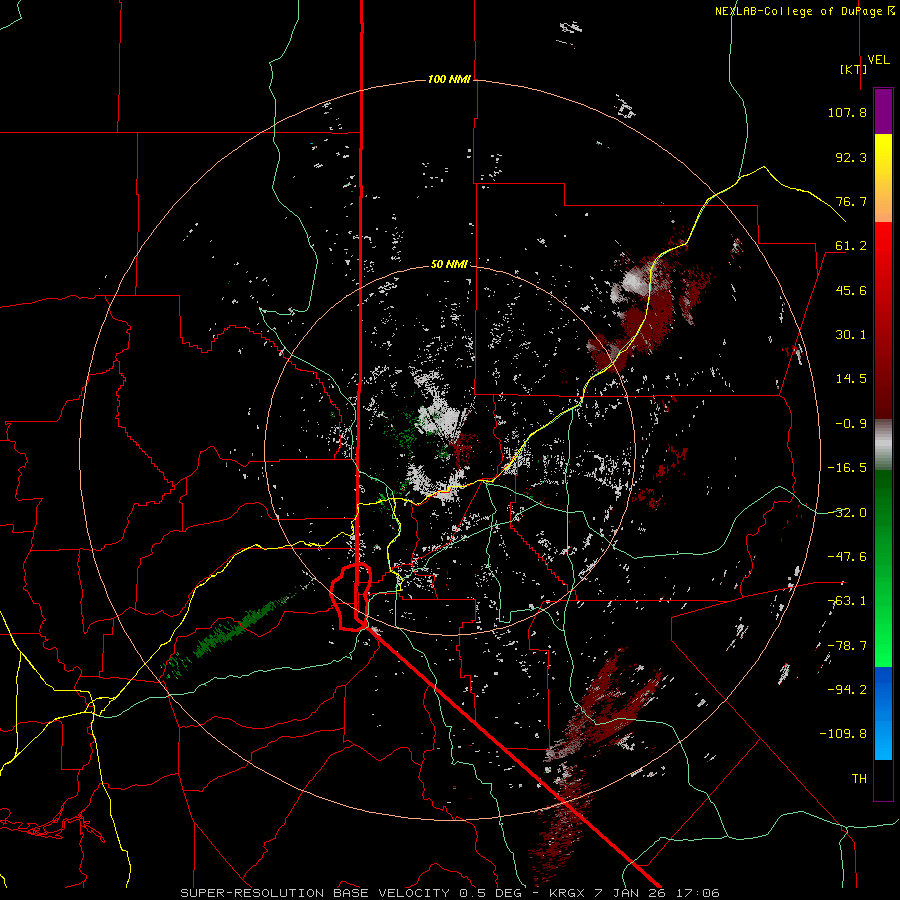Click the -16.5 velocity scale value
900x900 pixels.
pyautogui.click(x=847, y=468)
